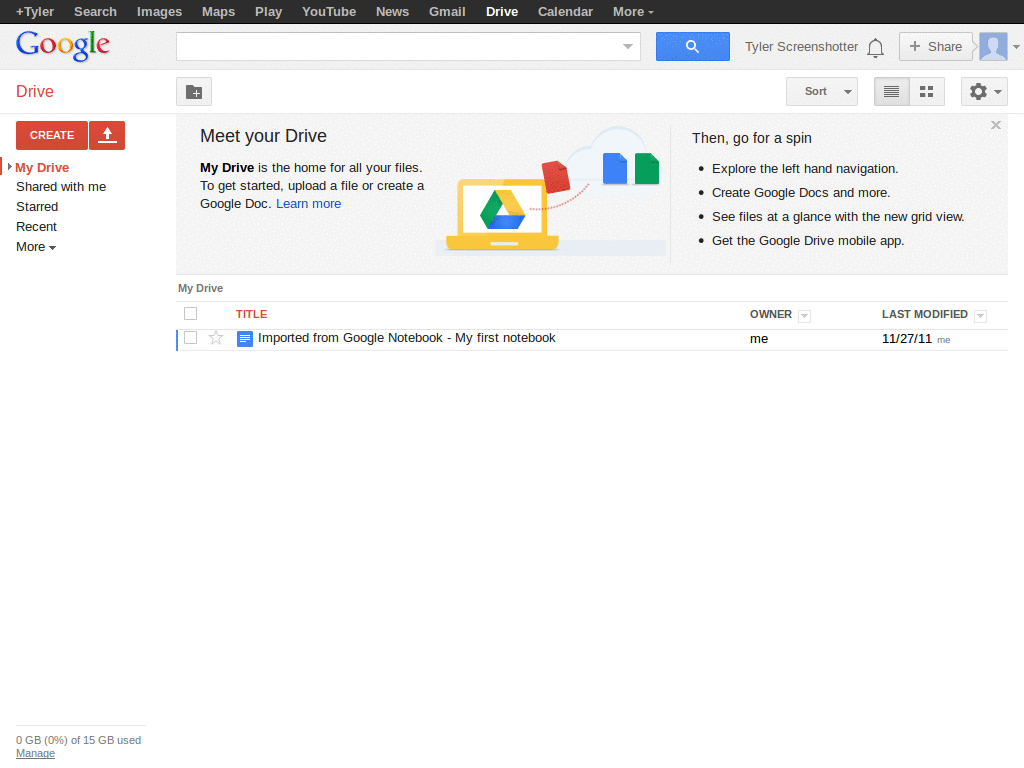Open News from the top bar
The height and width of the screenshot is (768, 1024).
(x=392, y=12)
